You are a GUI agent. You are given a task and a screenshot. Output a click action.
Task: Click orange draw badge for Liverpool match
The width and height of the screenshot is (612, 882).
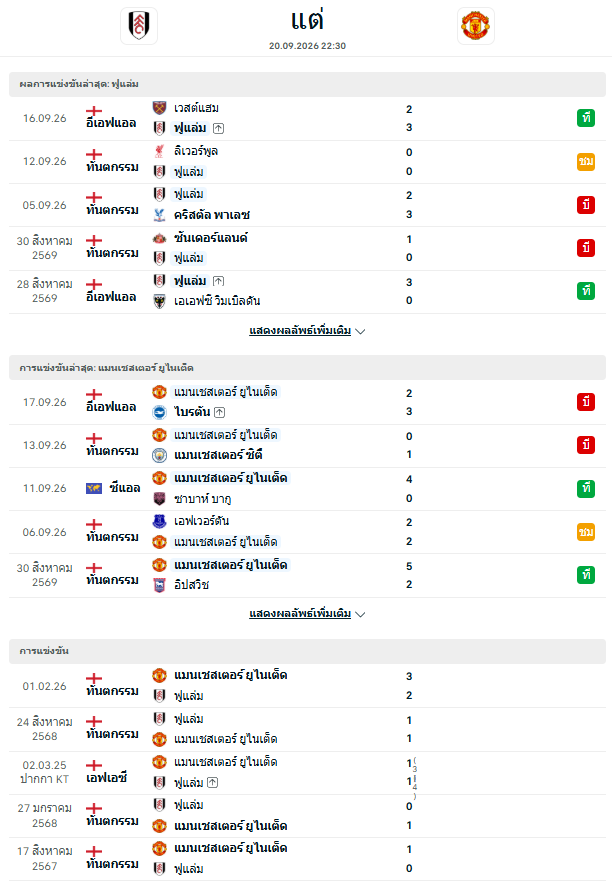click(586, 161)
